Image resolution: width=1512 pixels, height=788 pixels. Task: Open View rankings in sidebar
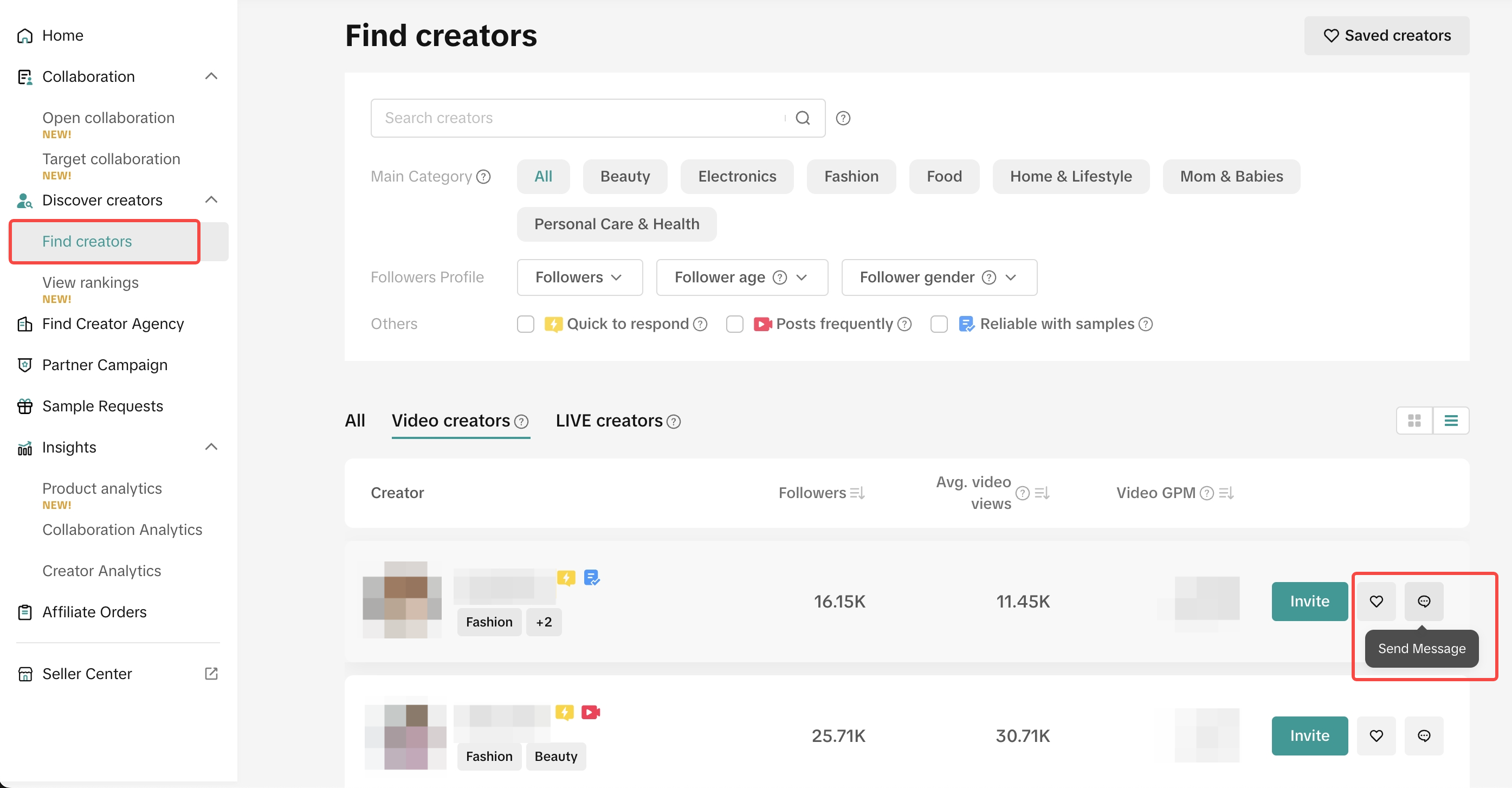coord(91,282)
